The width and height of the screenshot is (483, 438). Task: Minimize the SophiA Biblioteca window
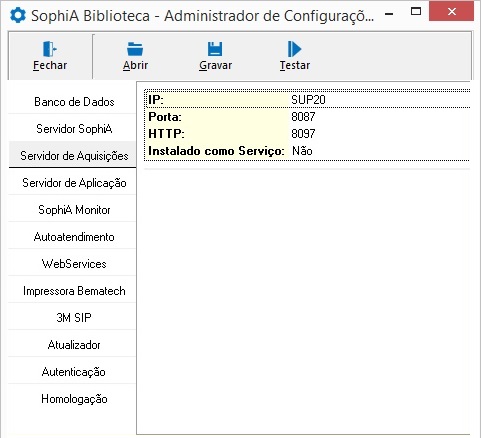(x=389, y=13)
